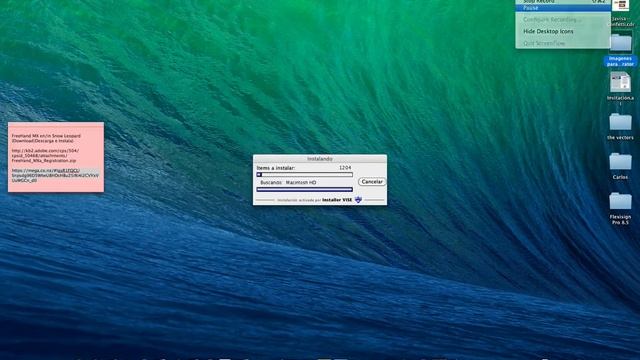This screenshot has height=360, width=640.
Task: Click the 'Items a instalar:' label
Action: 276,168
